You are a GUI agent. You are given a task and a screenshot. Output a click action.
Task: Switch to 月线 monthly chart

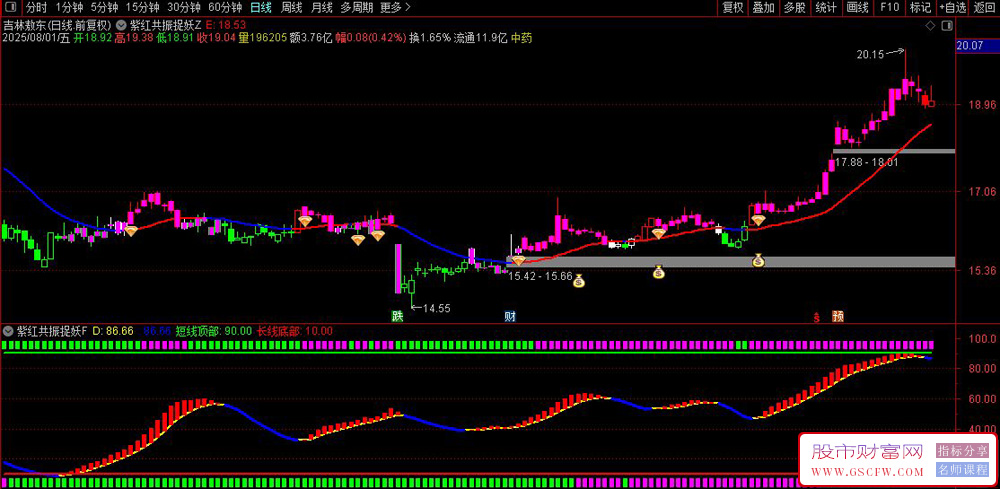click(321, 8)
